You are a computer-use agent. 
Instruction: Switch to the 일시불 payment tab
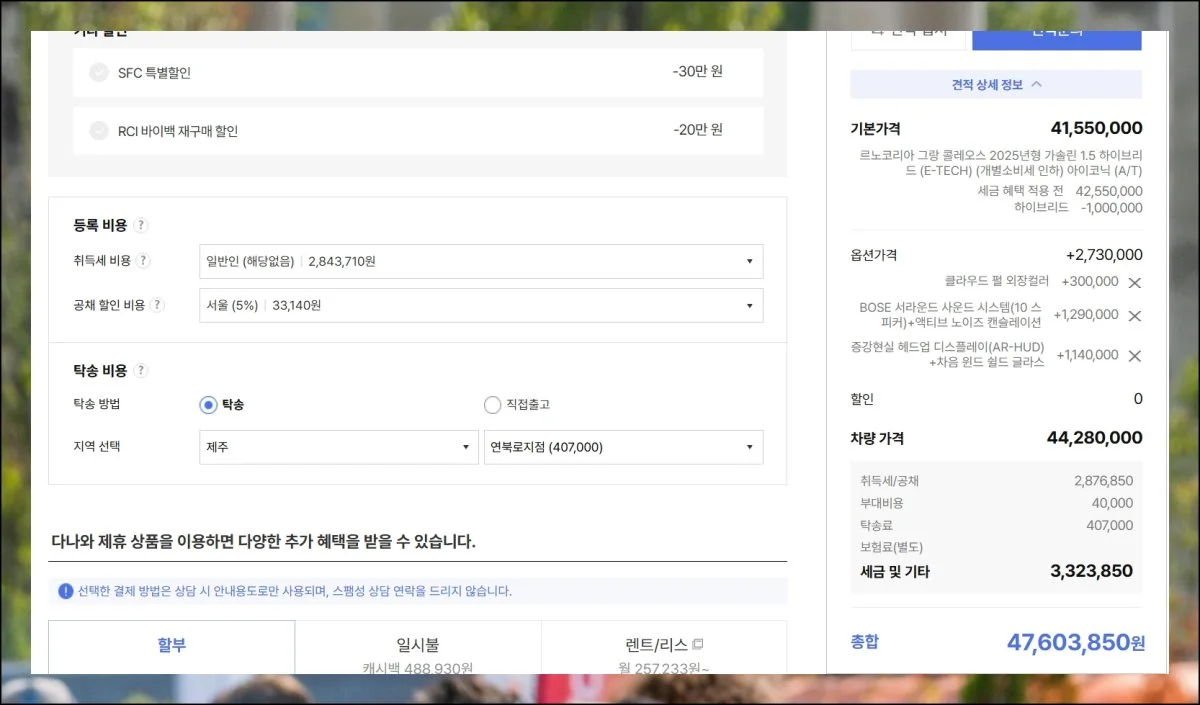pos(418,646)
